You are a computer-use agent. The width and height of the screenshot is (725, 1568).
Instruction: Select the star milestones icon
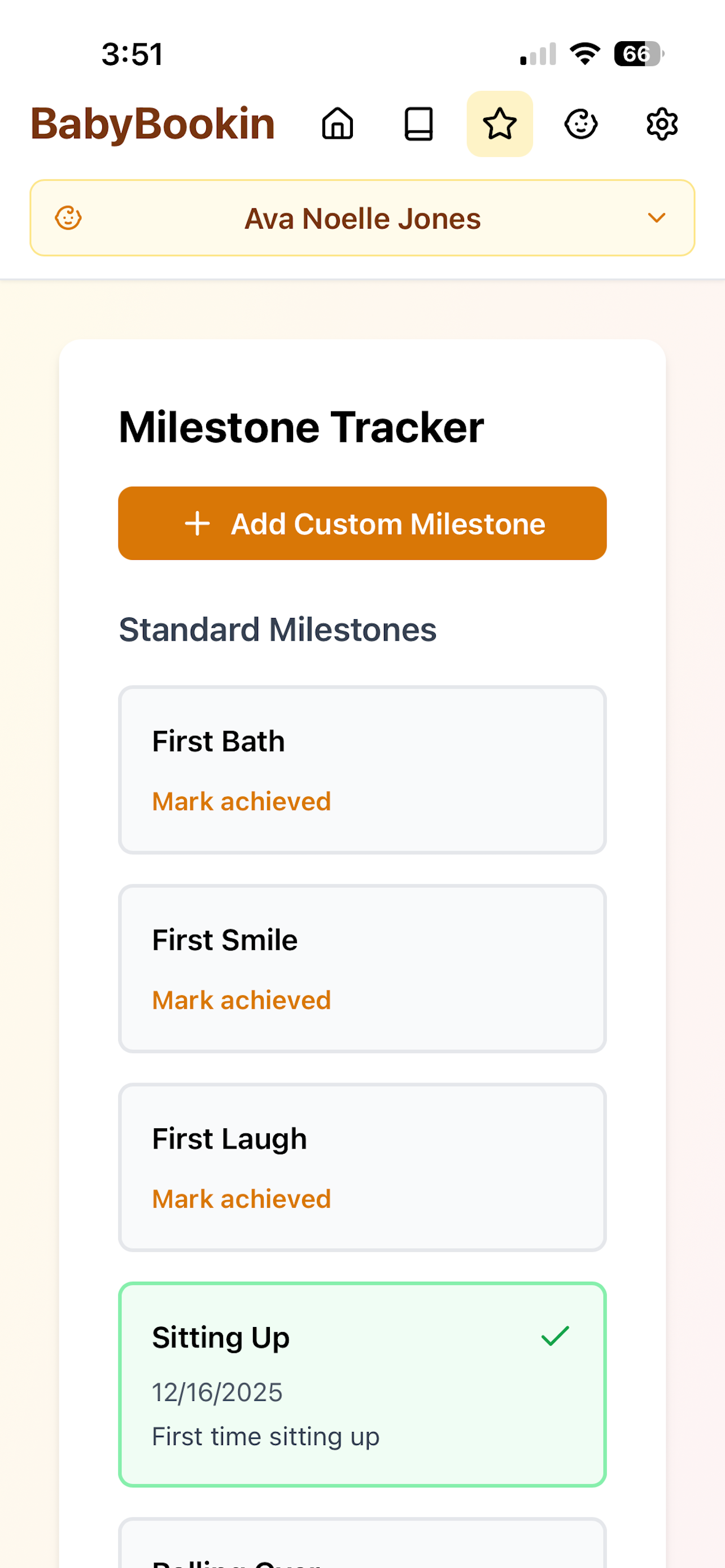(x=500, y=124)
